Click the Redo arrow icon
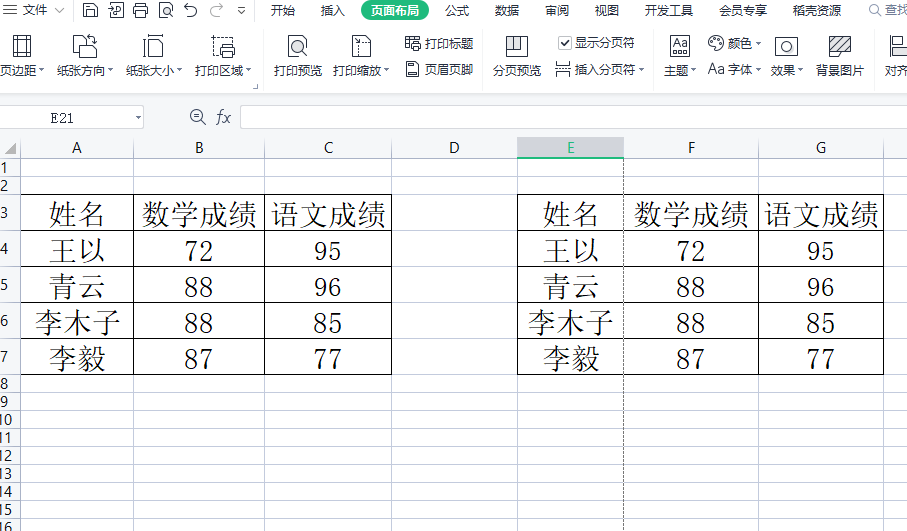 (216, 10)
